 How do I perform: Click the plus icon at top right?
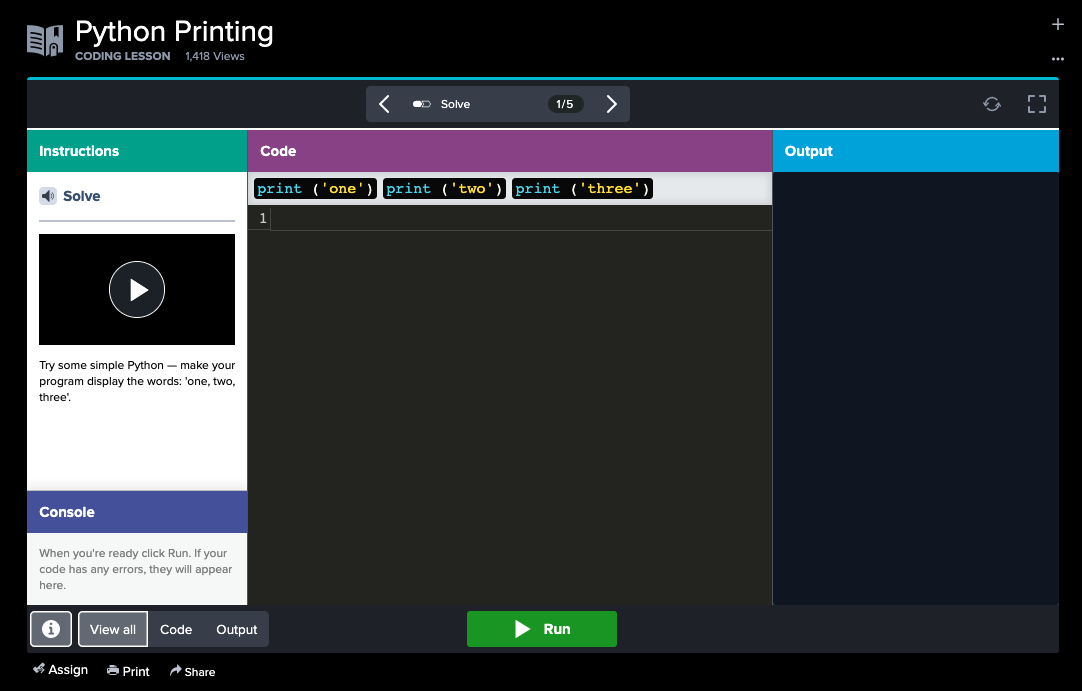tap(1057, 24)
